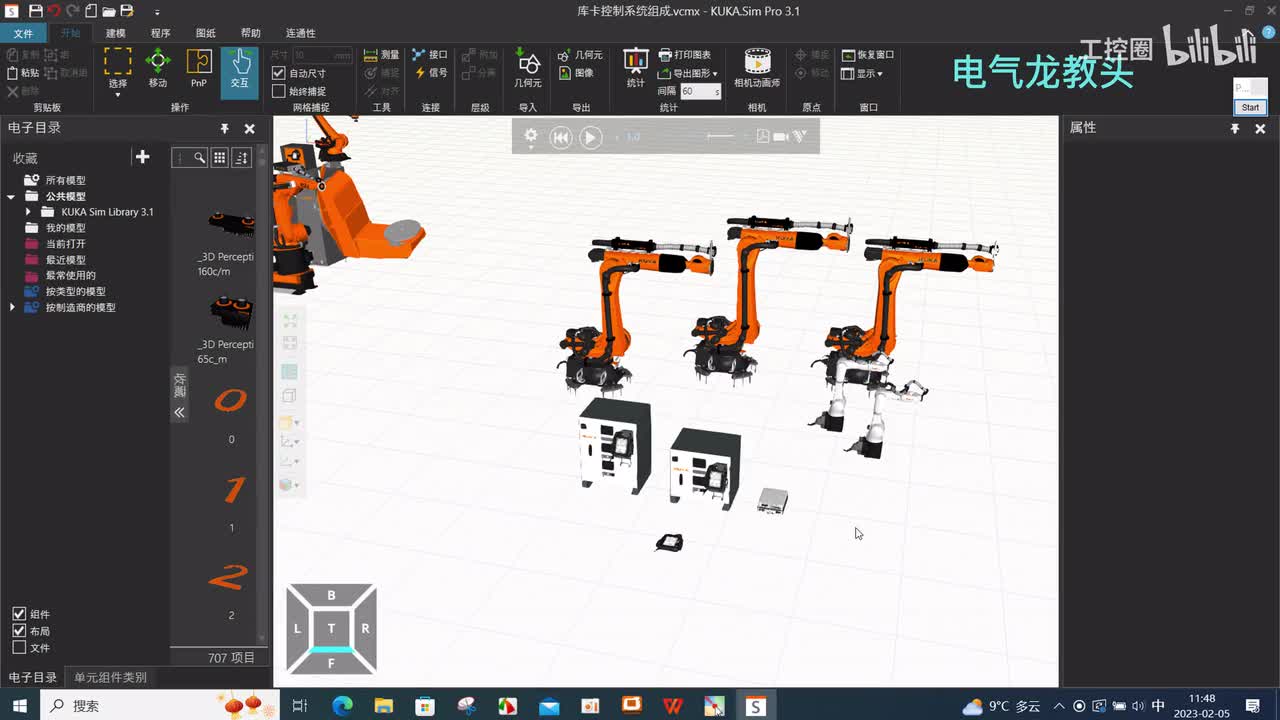Click the Start button at top right

pos(1250,107)
